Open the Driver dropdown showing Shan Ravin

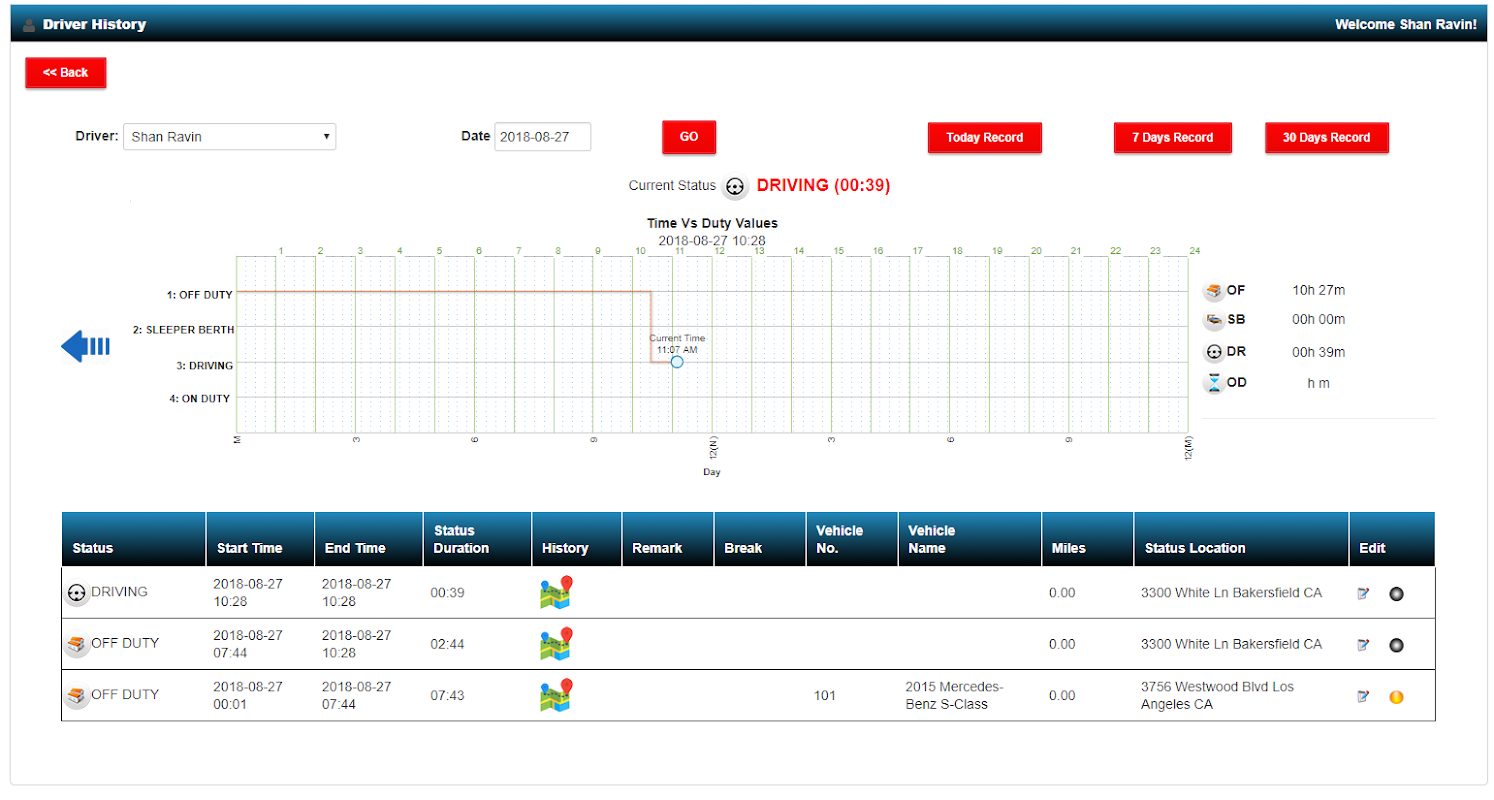tap(230, 137)
